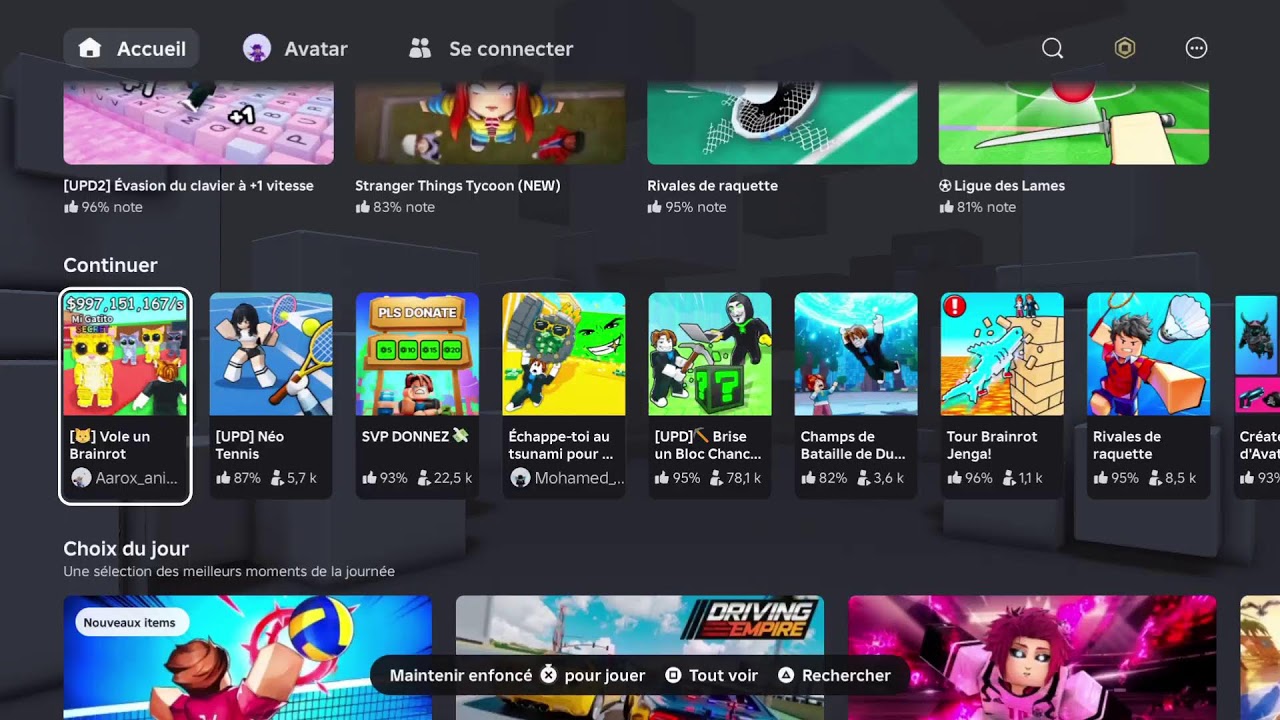This screenshot has width=1280, height=720.
Task: Open the Échappe-toi au tsunami game card
Action: [x=564, y=396]
